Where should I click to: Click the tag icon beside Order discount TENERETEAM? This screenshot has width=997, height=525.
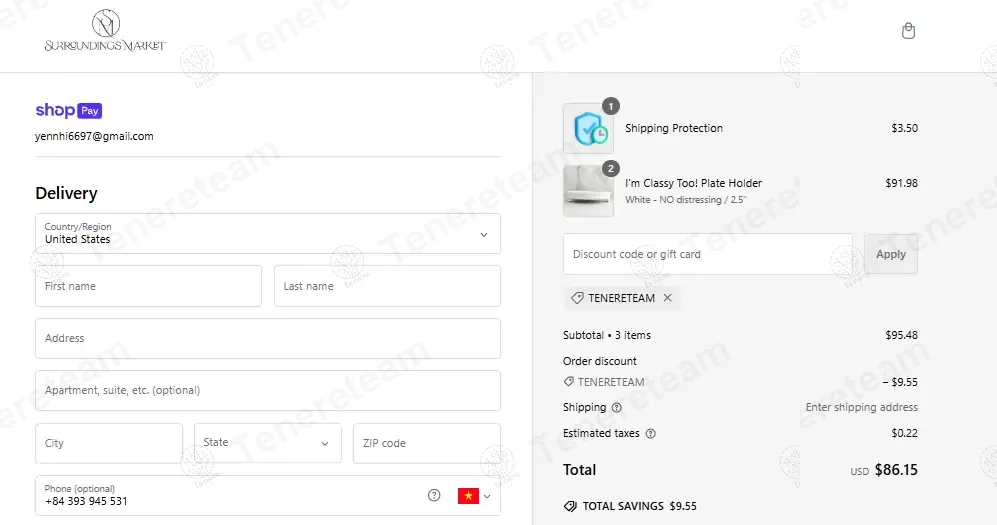point(568,381)
